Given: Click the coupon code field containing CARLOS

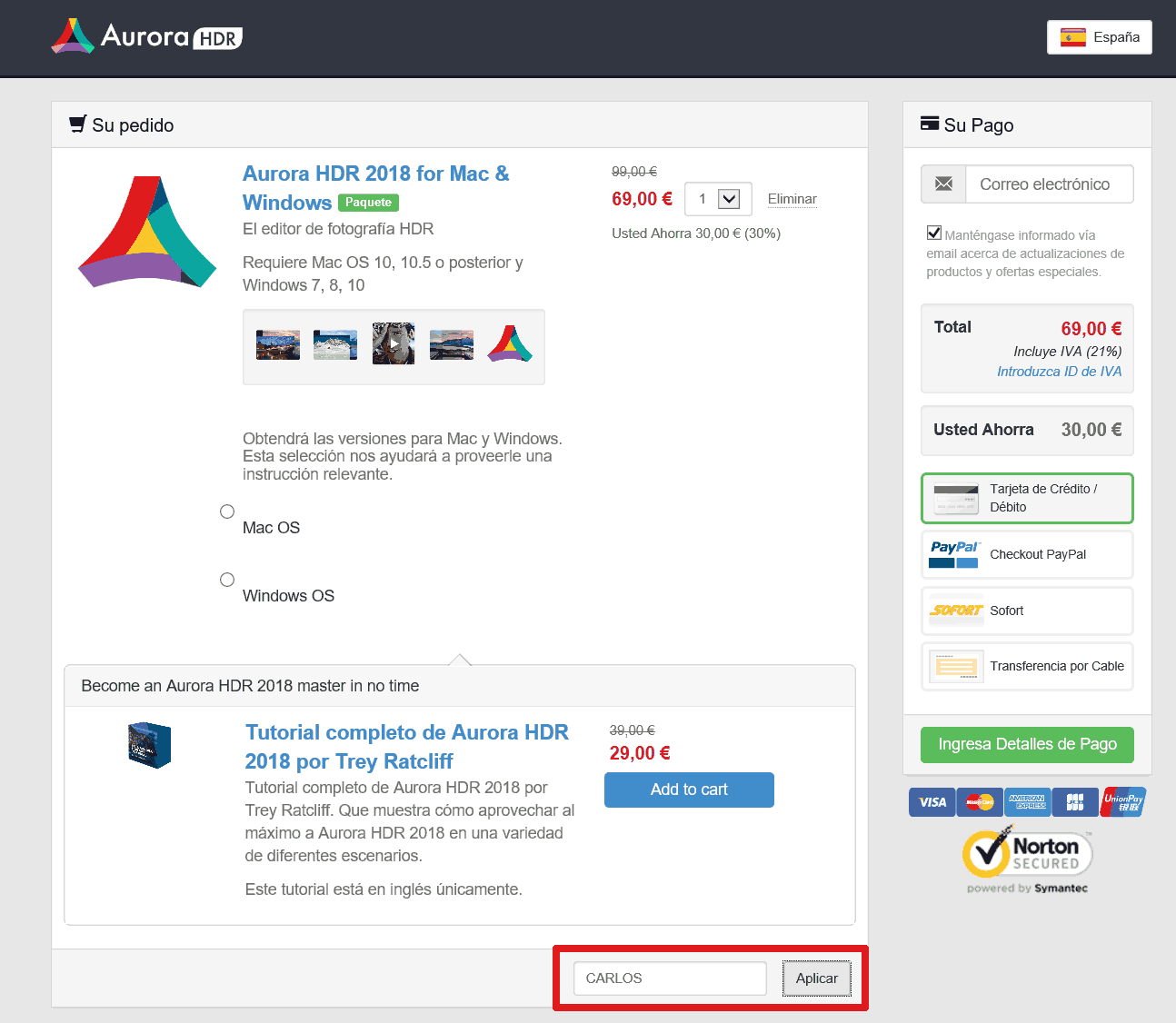Looking at the screenshot, I should click(x=670, y=978).
